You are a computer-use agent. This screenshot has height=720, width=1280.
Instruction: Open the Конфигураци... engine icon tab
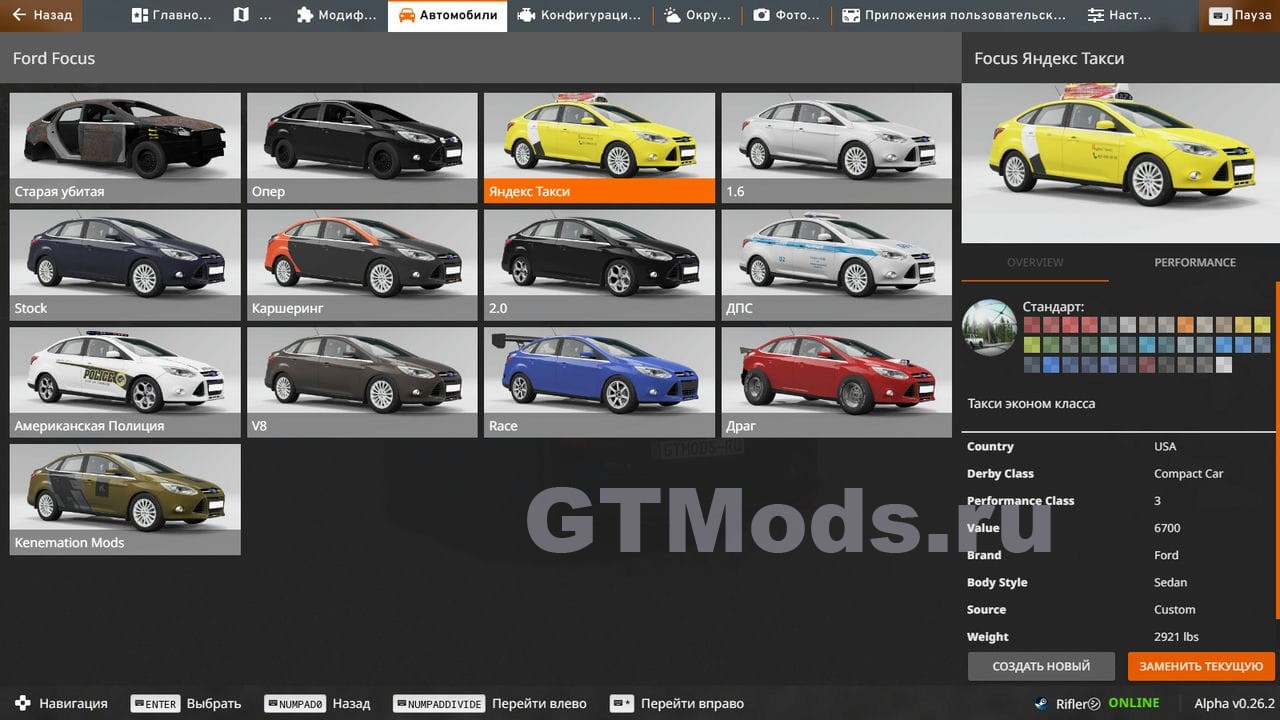[x=579, y=15]
